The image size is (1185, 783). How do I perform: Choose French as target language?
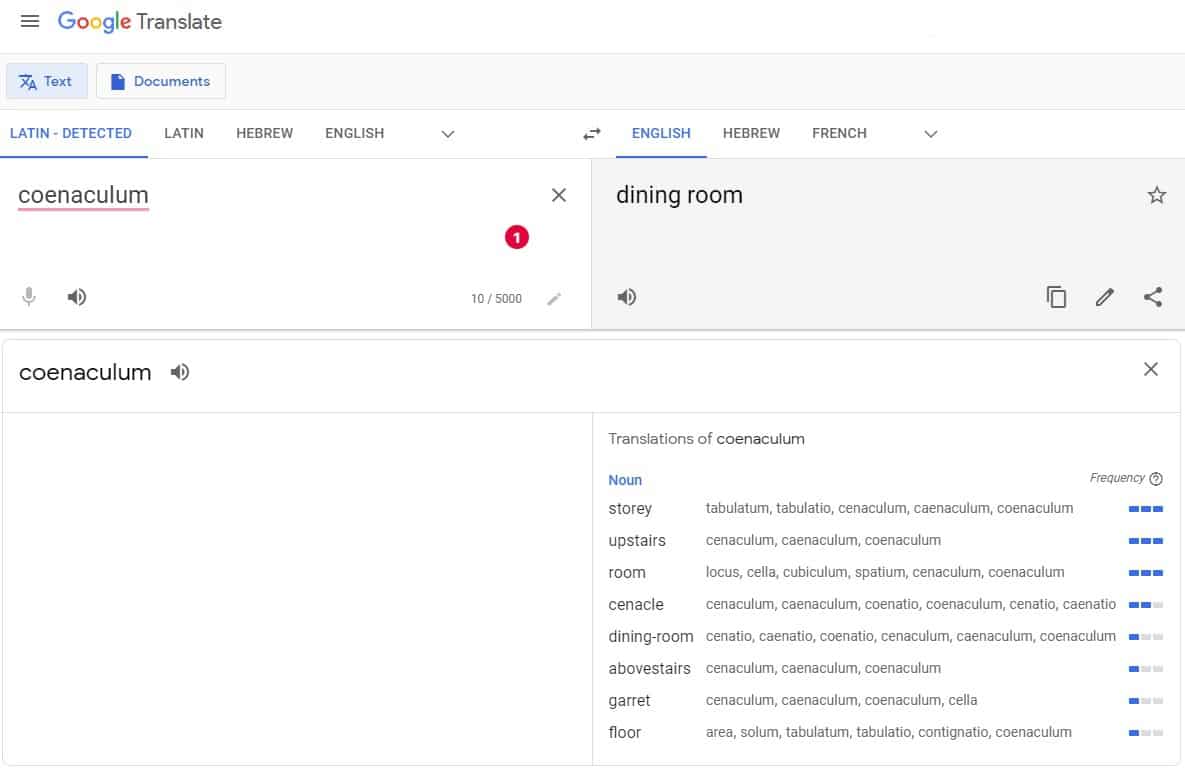839,133
